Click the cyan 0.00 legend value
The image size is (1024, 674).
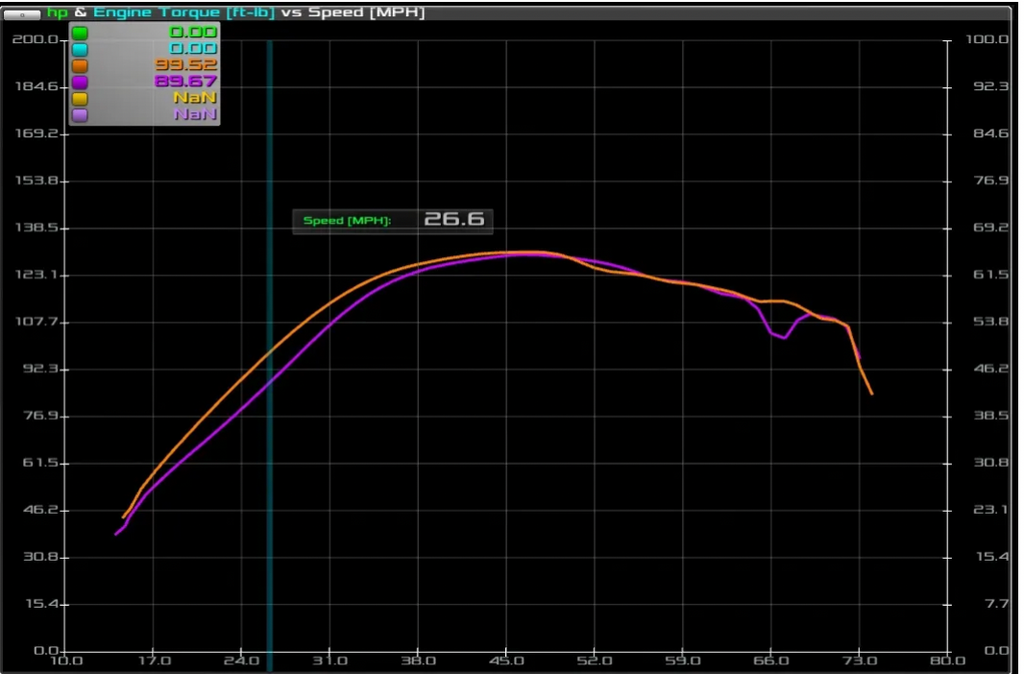(193, 48)
